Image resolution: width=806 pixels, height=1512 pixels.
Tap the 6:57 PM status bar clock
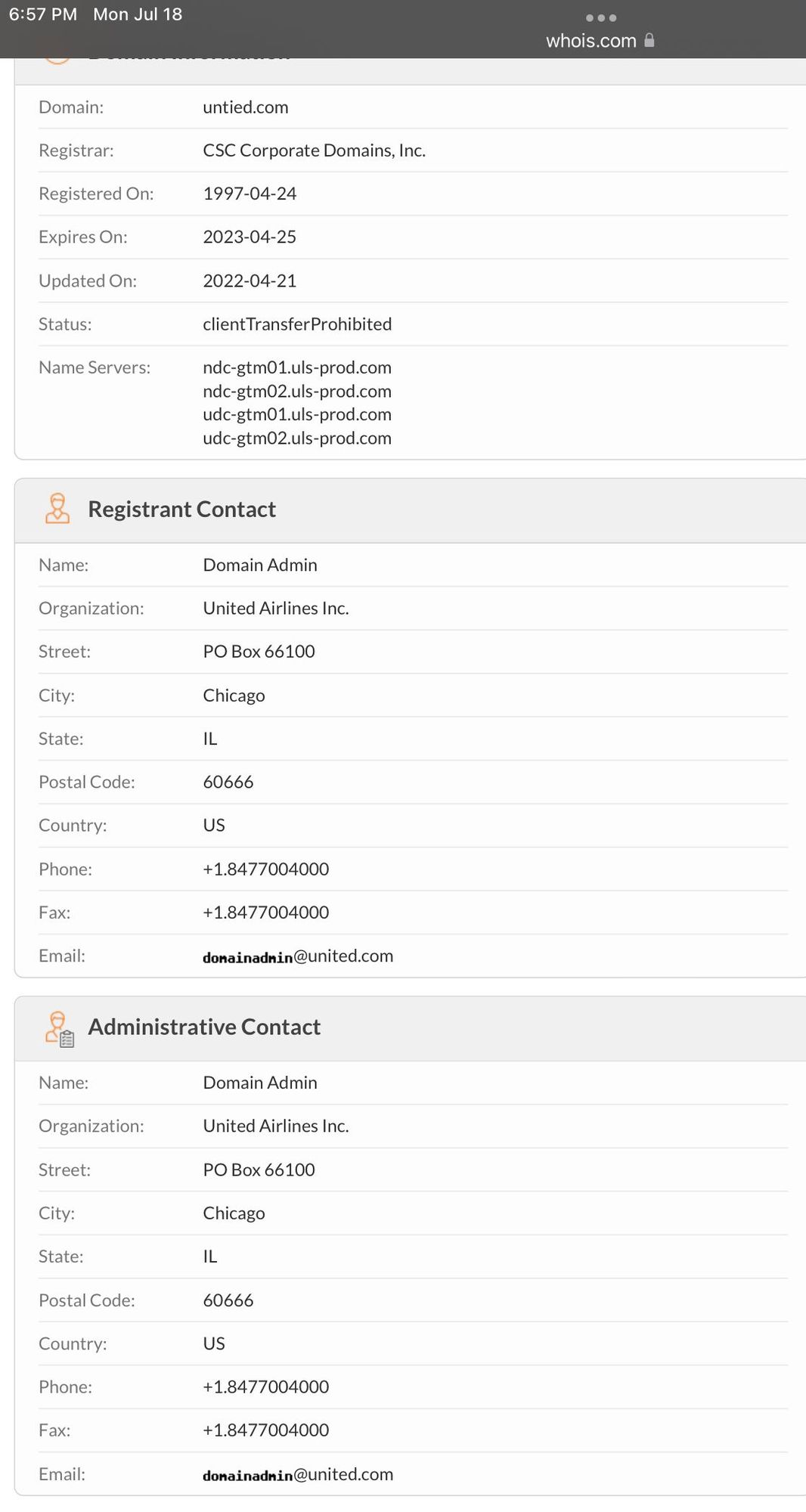coord(42,14)
